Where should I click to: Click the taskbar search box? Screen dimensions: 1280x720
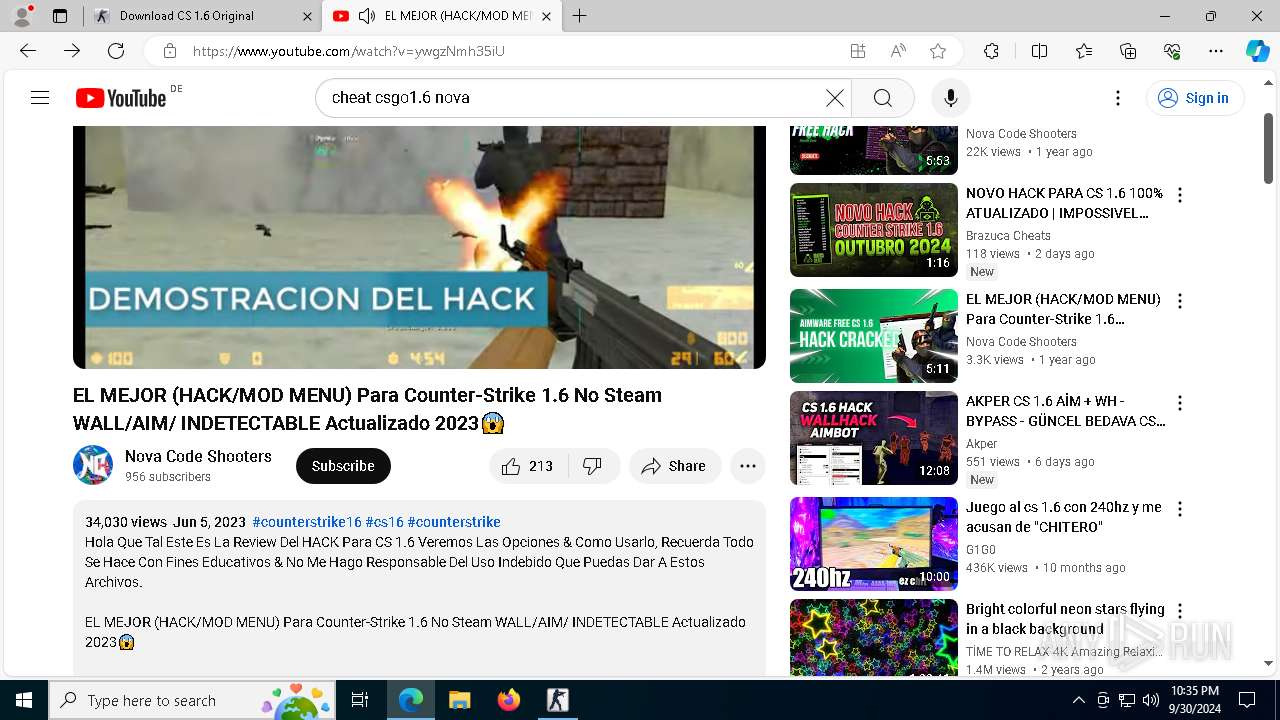192,700
